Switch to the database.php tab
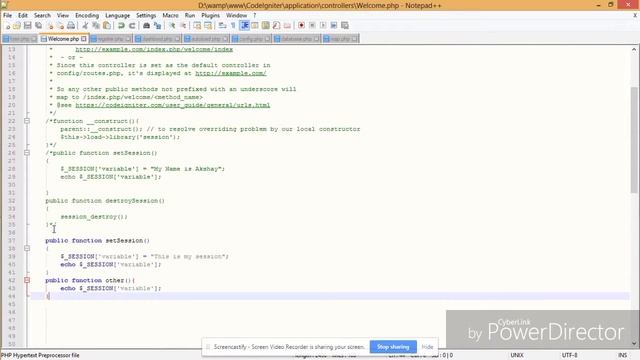Screen dimensions: 640x360 296,39
